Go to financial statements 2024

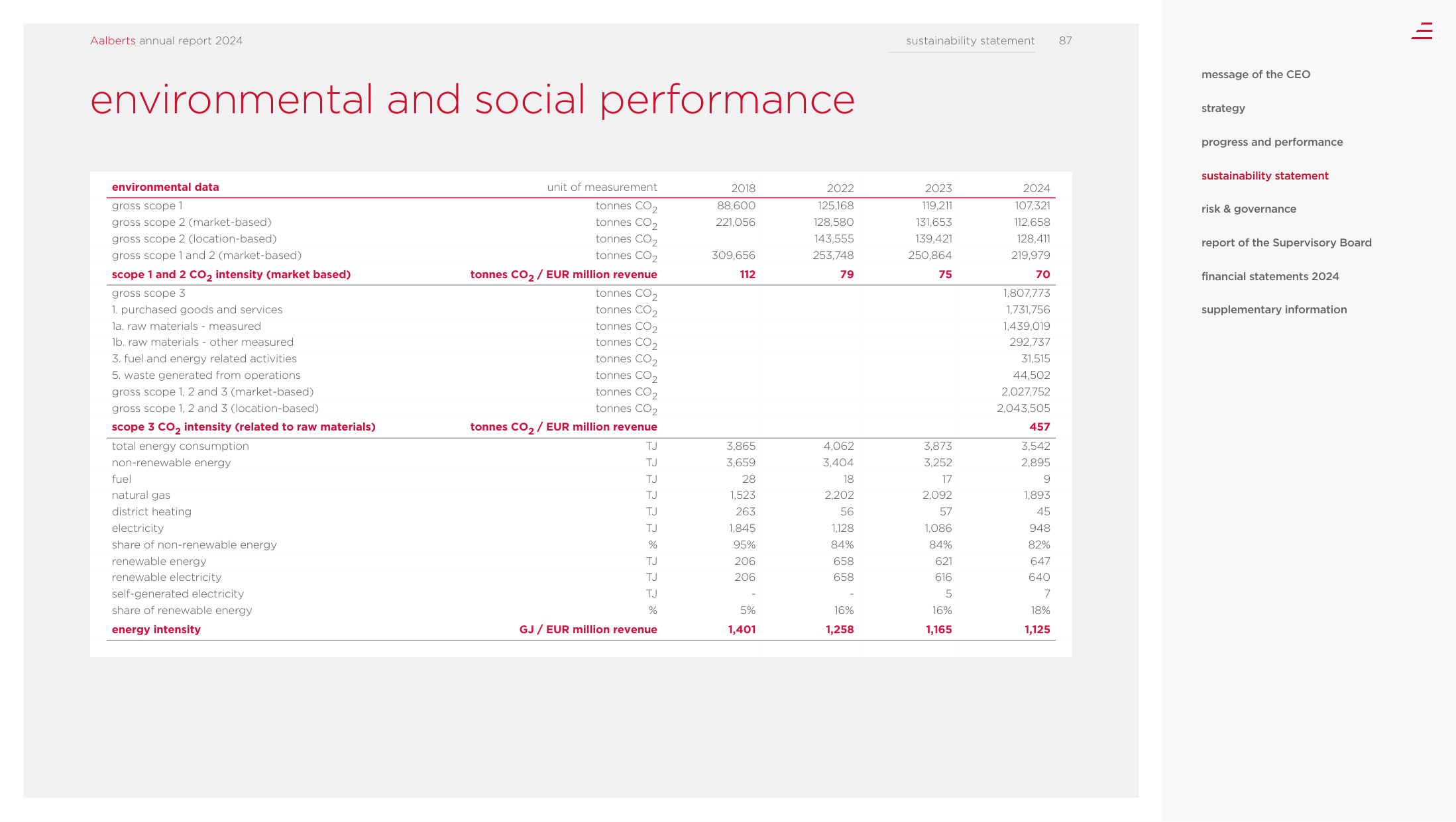1270,276
